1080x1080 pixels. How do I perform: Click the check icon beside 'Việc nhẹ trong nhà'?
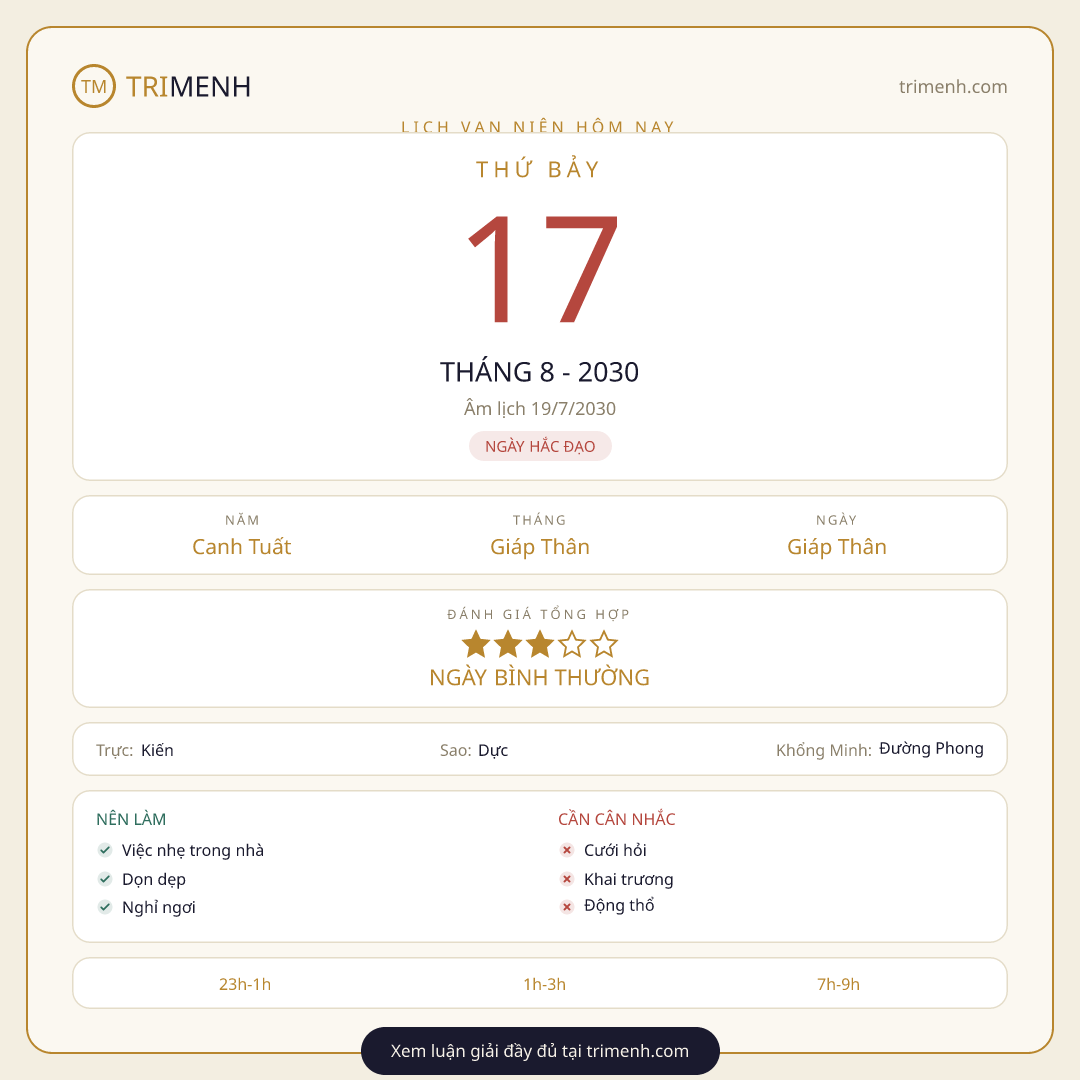point(105,850)
